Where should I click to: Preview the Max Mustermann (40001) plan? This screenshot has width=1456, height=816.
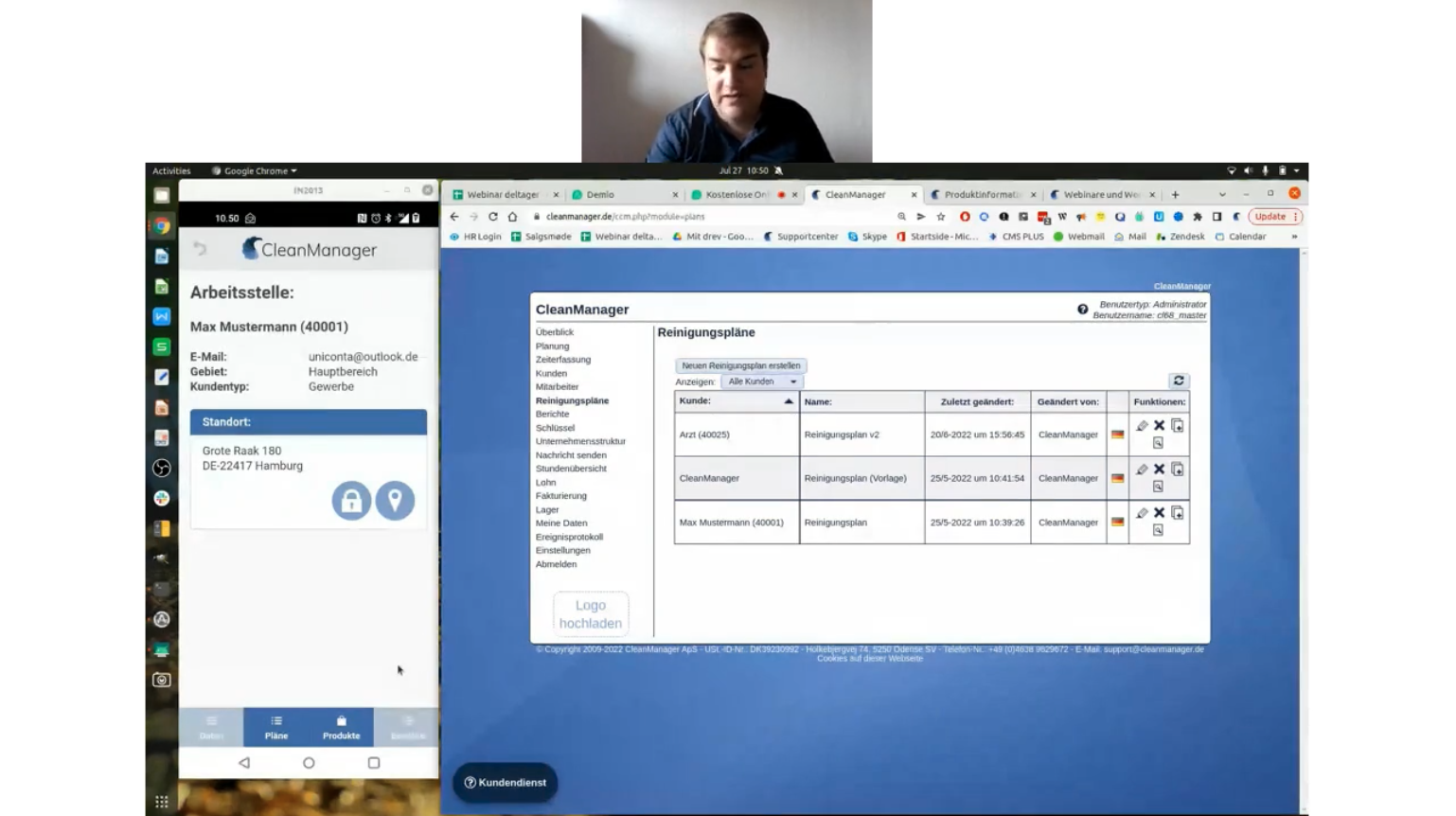click(x=1158, y=529)
